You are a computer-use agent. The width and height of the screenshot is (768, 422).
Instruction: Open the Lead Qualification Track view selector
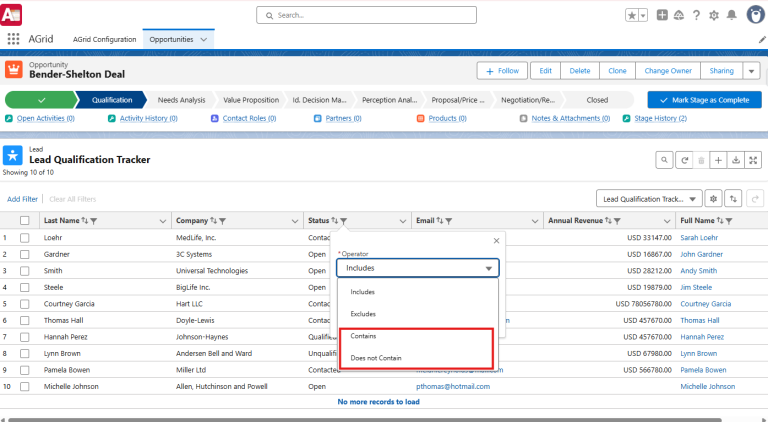point(649,199)
